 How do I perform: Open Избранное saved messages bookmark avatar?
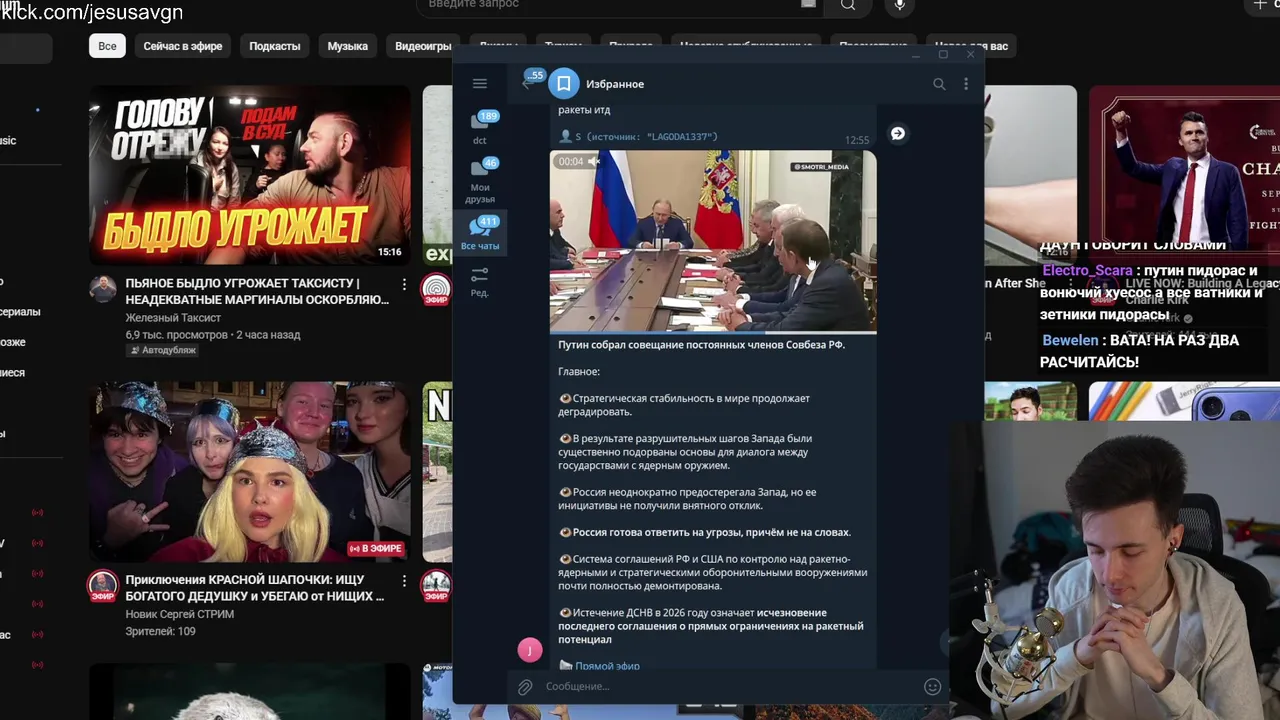click(x=564, y=84)
